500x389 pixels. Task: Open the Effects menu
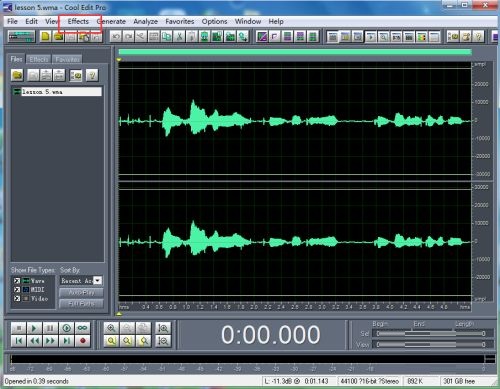(x=78, y=21)
